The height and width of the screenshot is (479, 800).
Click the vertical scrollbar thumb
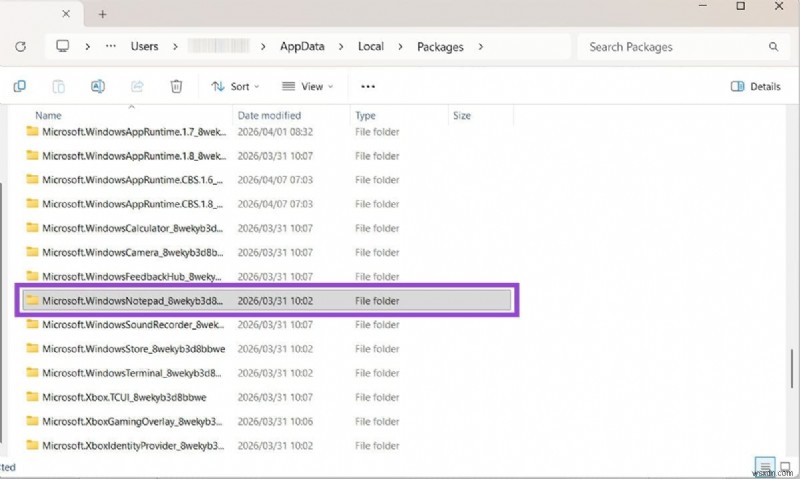792,368
